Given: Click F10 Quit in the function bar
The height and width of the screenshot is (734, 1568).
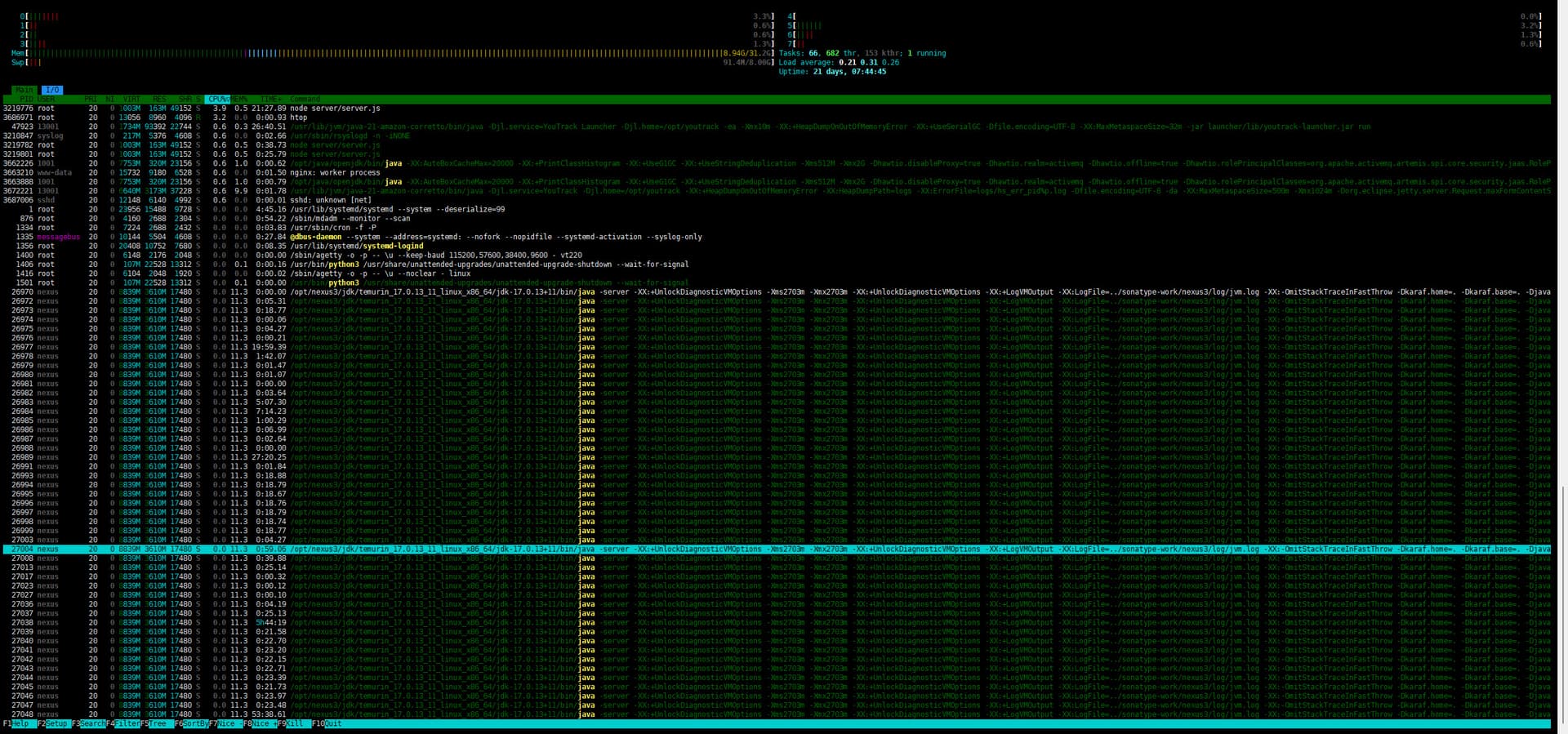Looking at the screenshot, I should 327,724.
